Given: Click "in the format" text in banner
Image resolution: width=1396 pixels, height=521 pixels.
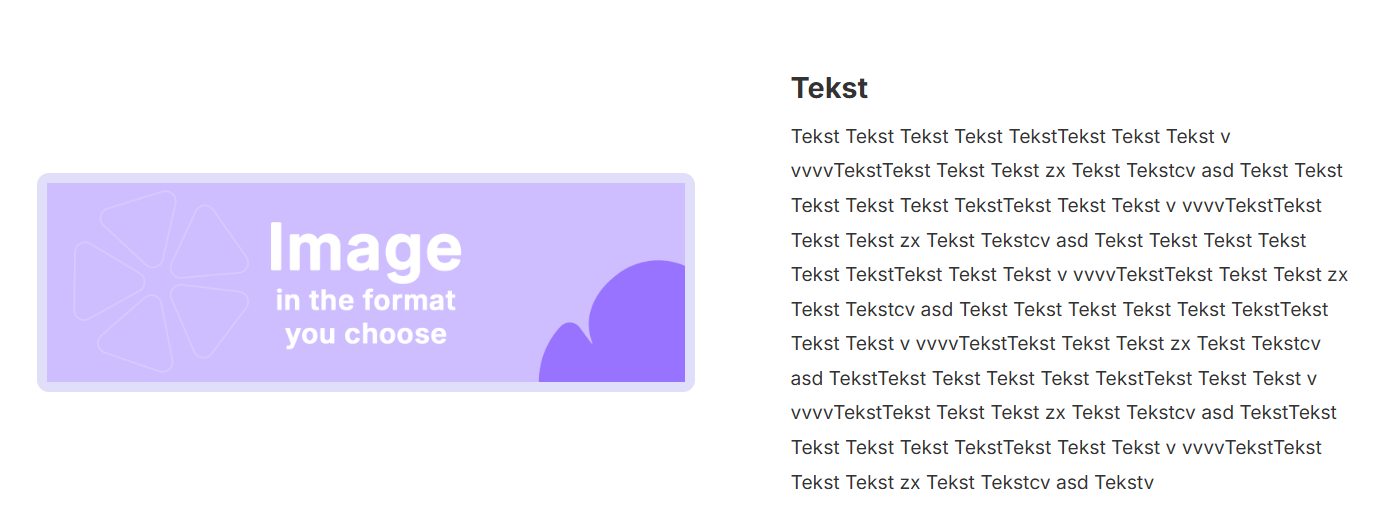Looking at the screenshot, I should [x=365, y=300].
